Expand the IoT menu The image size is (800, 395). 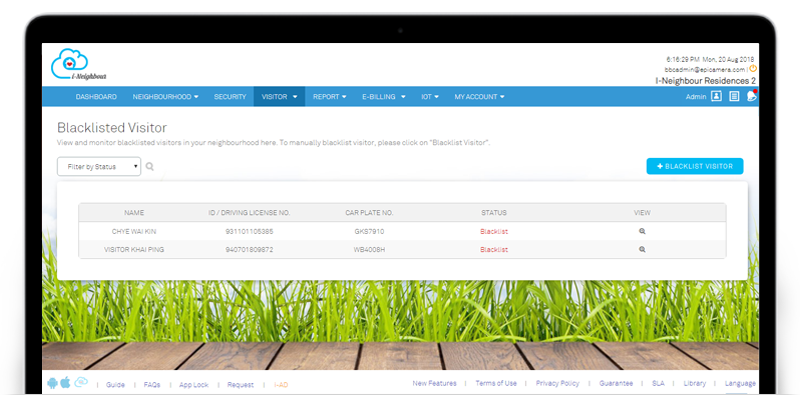coord(430,96)
